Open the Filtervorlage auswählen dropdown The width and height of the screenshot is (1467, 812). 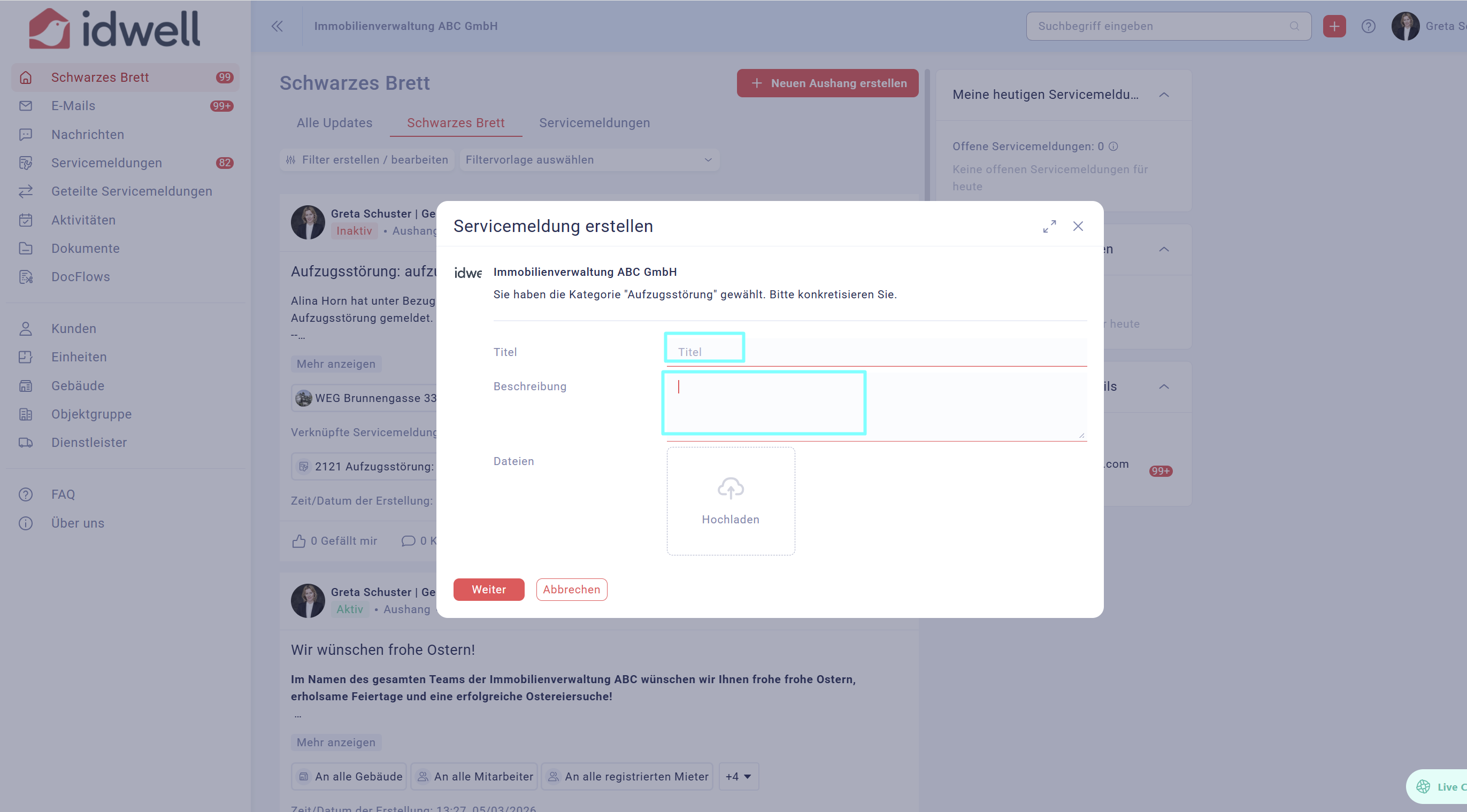588,160
